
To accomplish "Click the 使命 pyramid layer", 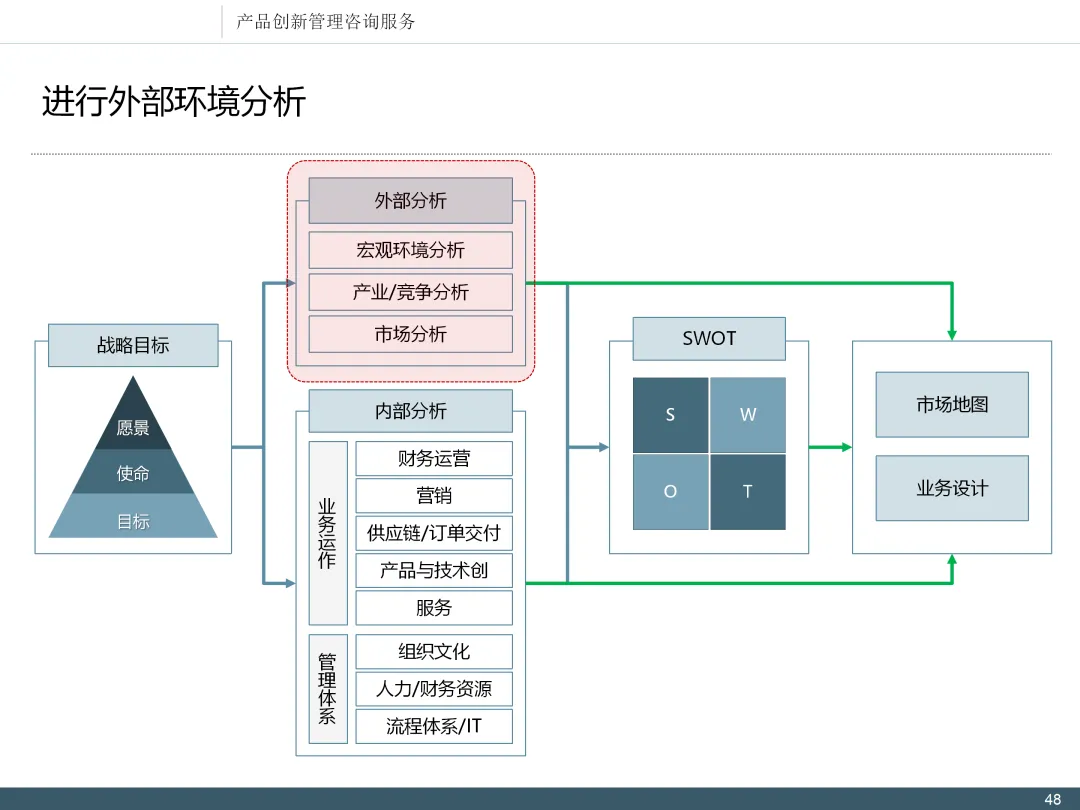I will pos(133,472).
